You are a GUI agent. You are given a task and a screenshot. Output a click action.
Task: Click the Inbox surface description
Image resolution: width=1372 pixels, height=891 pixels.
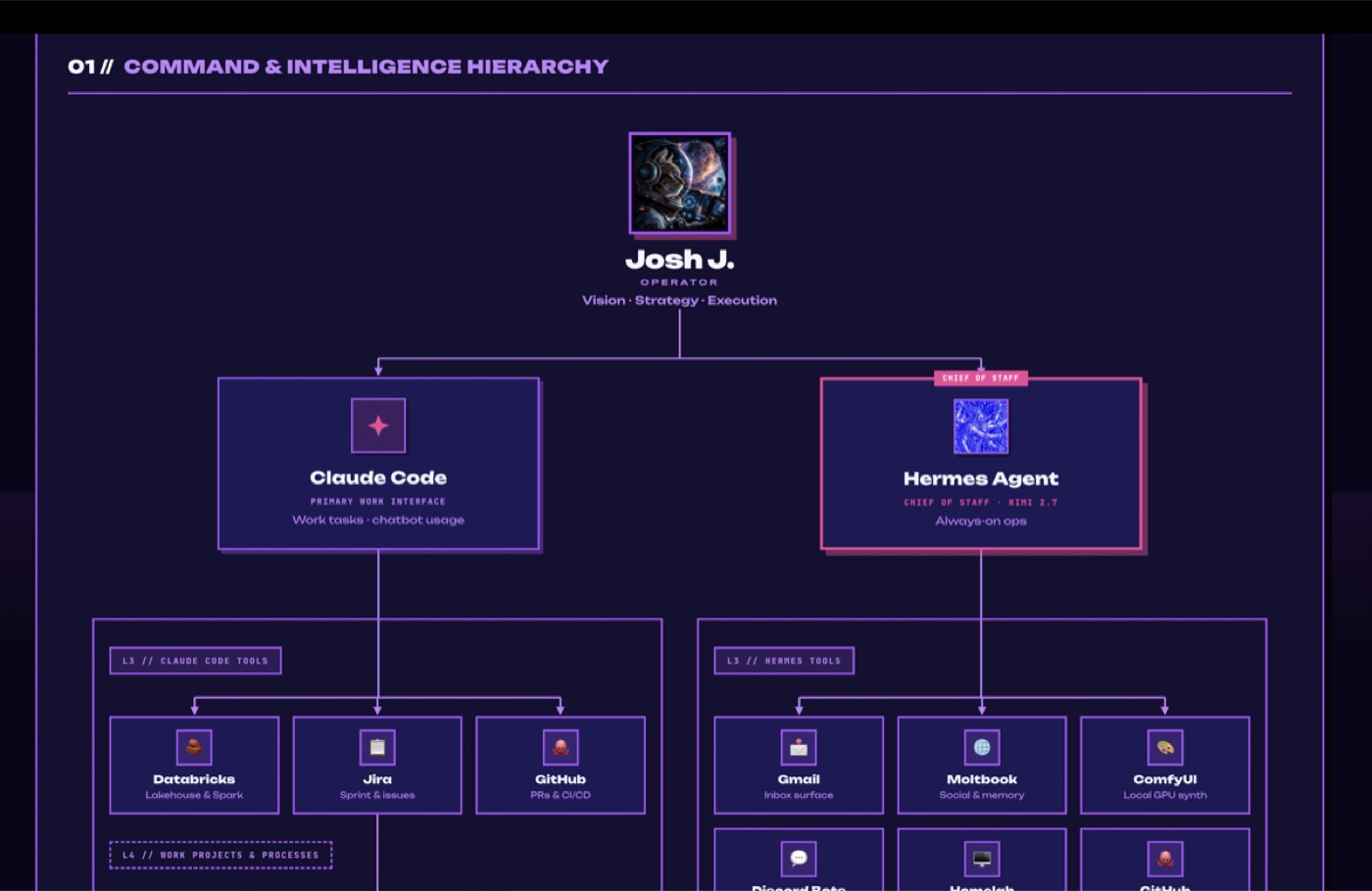click(799, 795)
